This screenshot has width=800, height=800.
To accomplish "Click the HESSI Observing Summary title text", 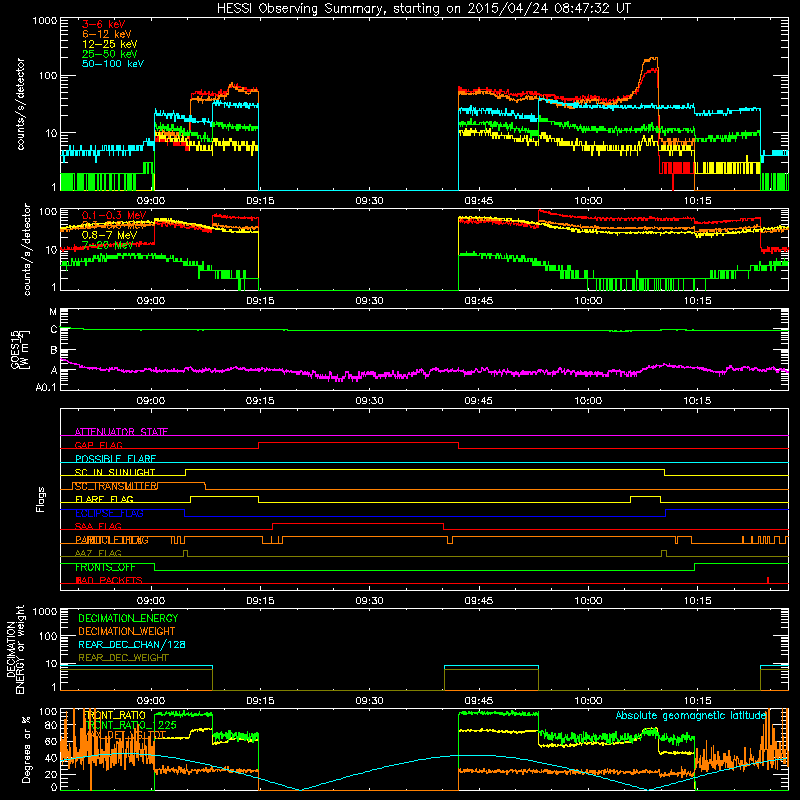I will [423, 9].
